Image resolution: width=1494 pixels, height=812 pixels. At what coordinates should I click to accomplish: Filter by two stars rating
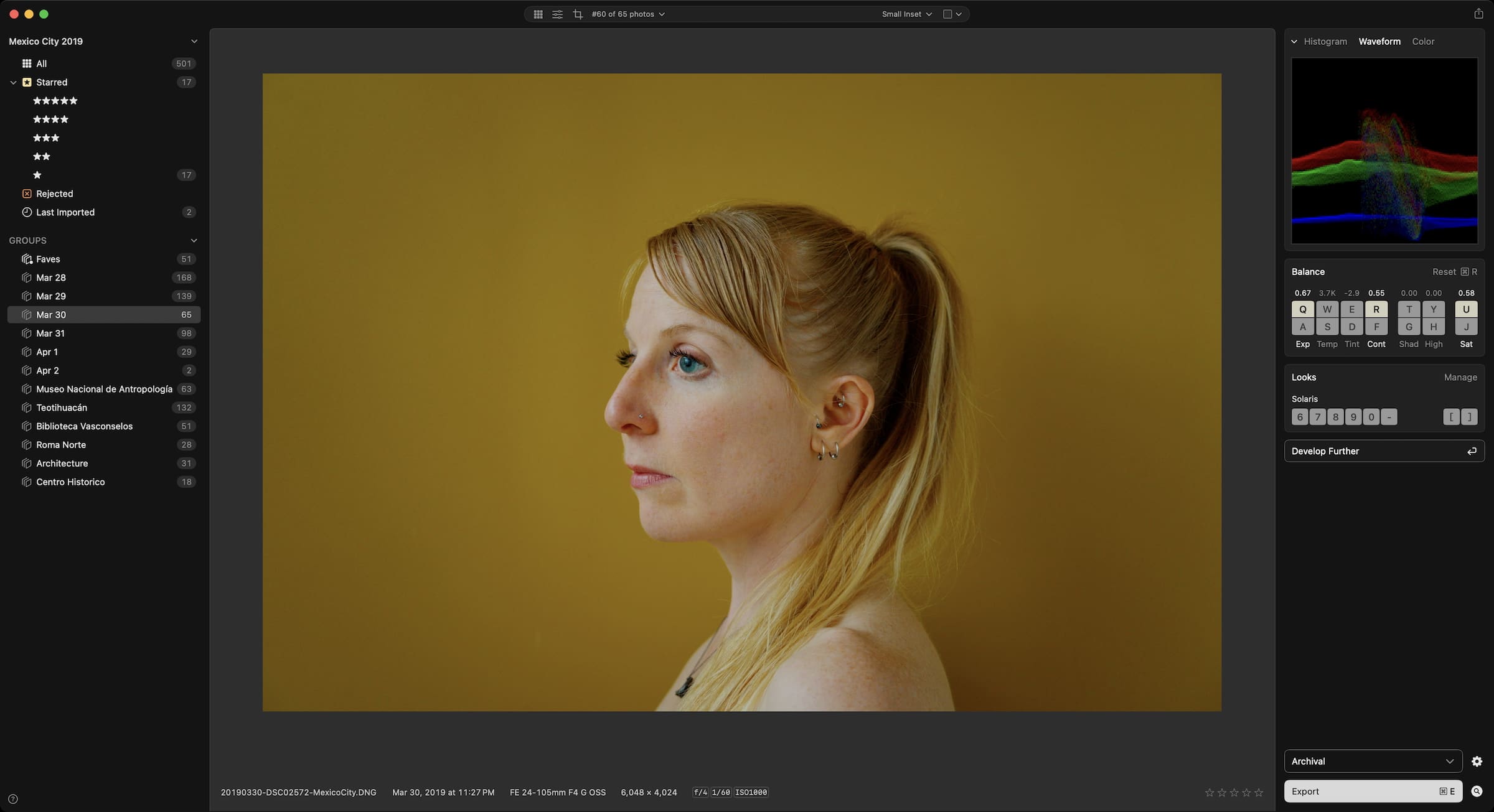42,156
